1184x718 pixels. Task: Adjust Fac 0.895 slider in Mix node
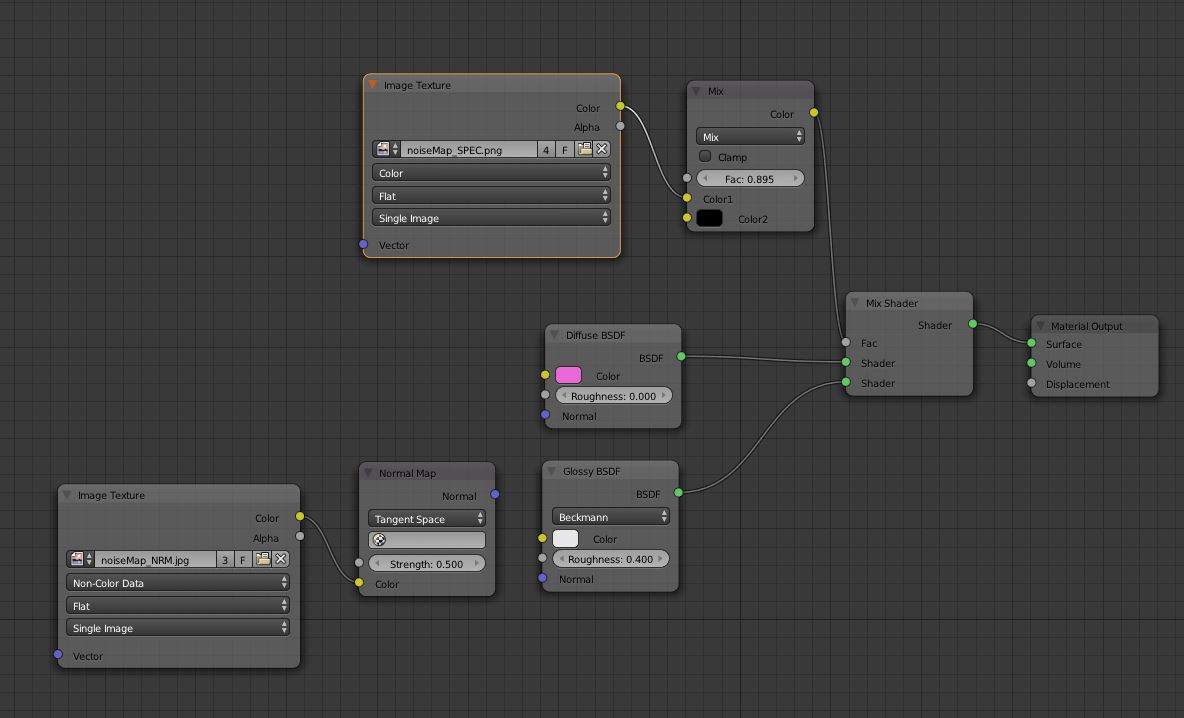(x=750, y=179)
